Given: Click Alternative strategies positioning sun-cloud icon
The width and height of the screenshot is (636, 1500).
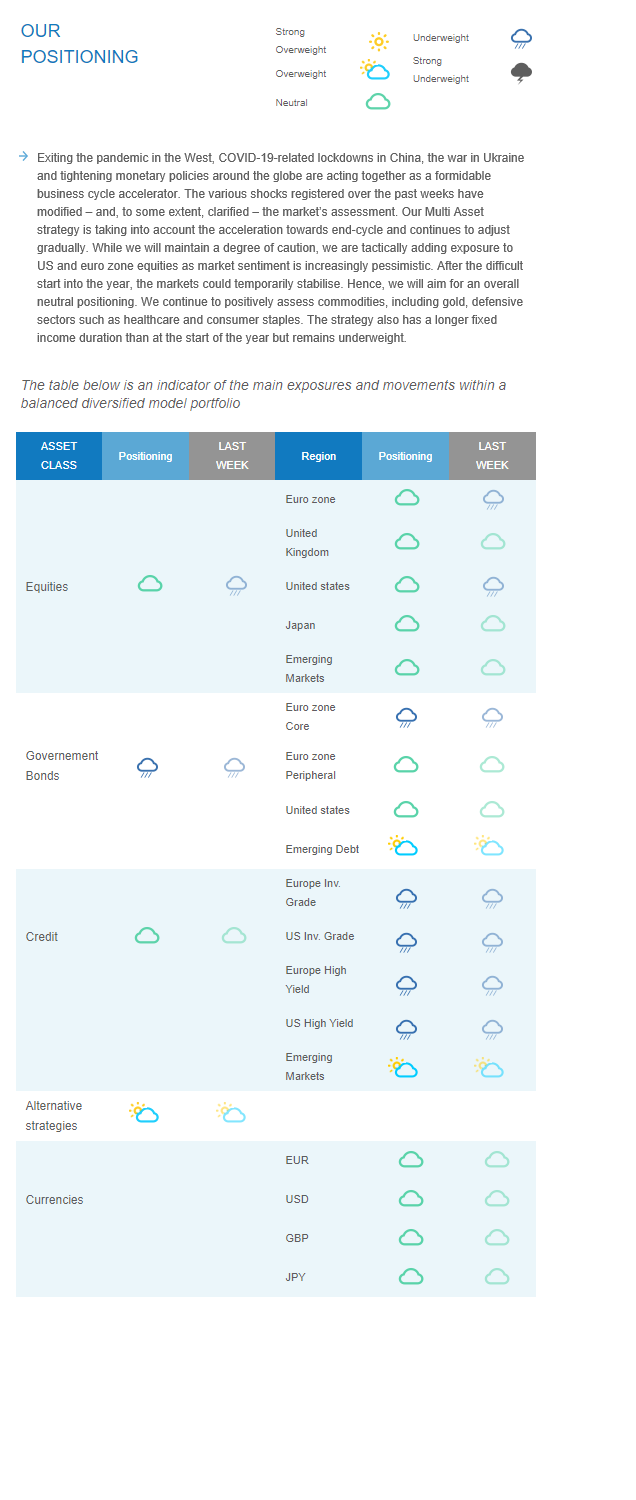Looking at the screenshot, I should (x=144, y=1112).
